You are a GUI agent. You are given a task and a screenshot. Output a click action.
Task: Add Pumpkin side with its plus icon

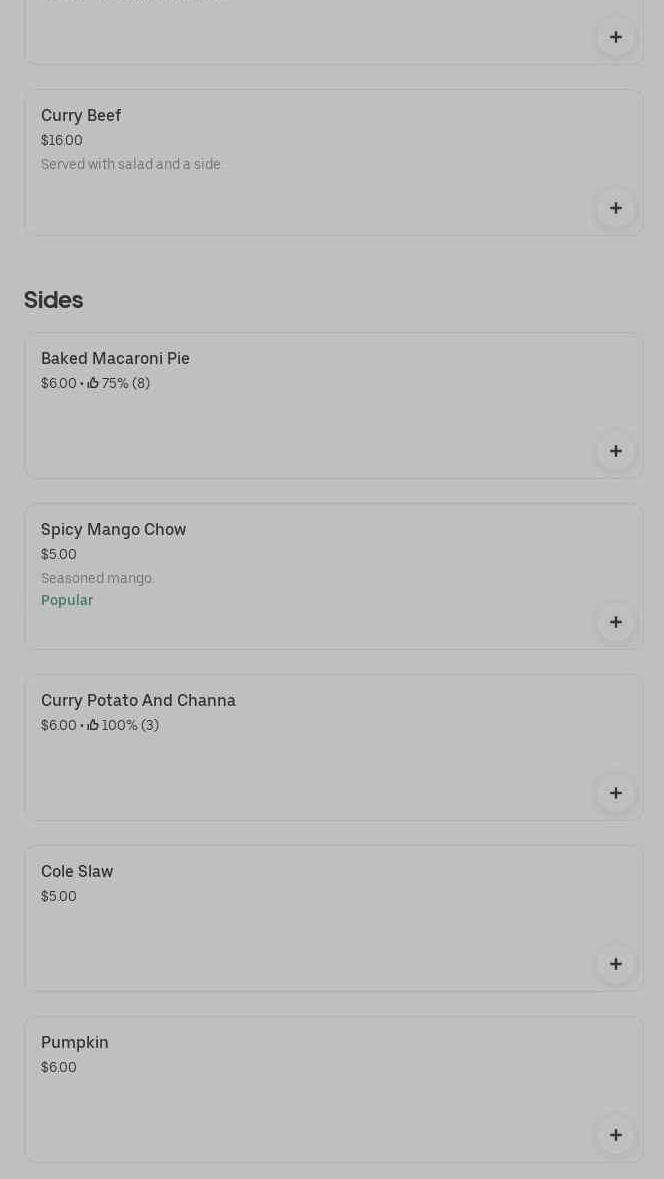pyautogui.click(x=616, y=1135)
